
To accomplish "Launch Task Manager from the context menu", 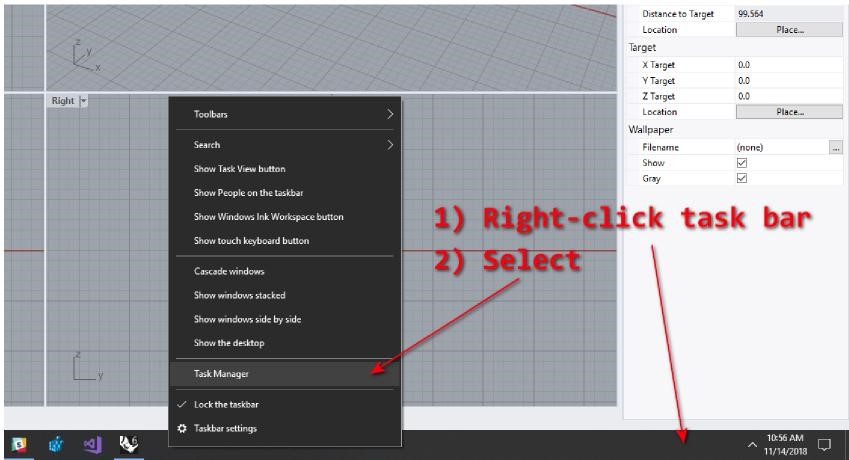I will (x=285, y=373).
